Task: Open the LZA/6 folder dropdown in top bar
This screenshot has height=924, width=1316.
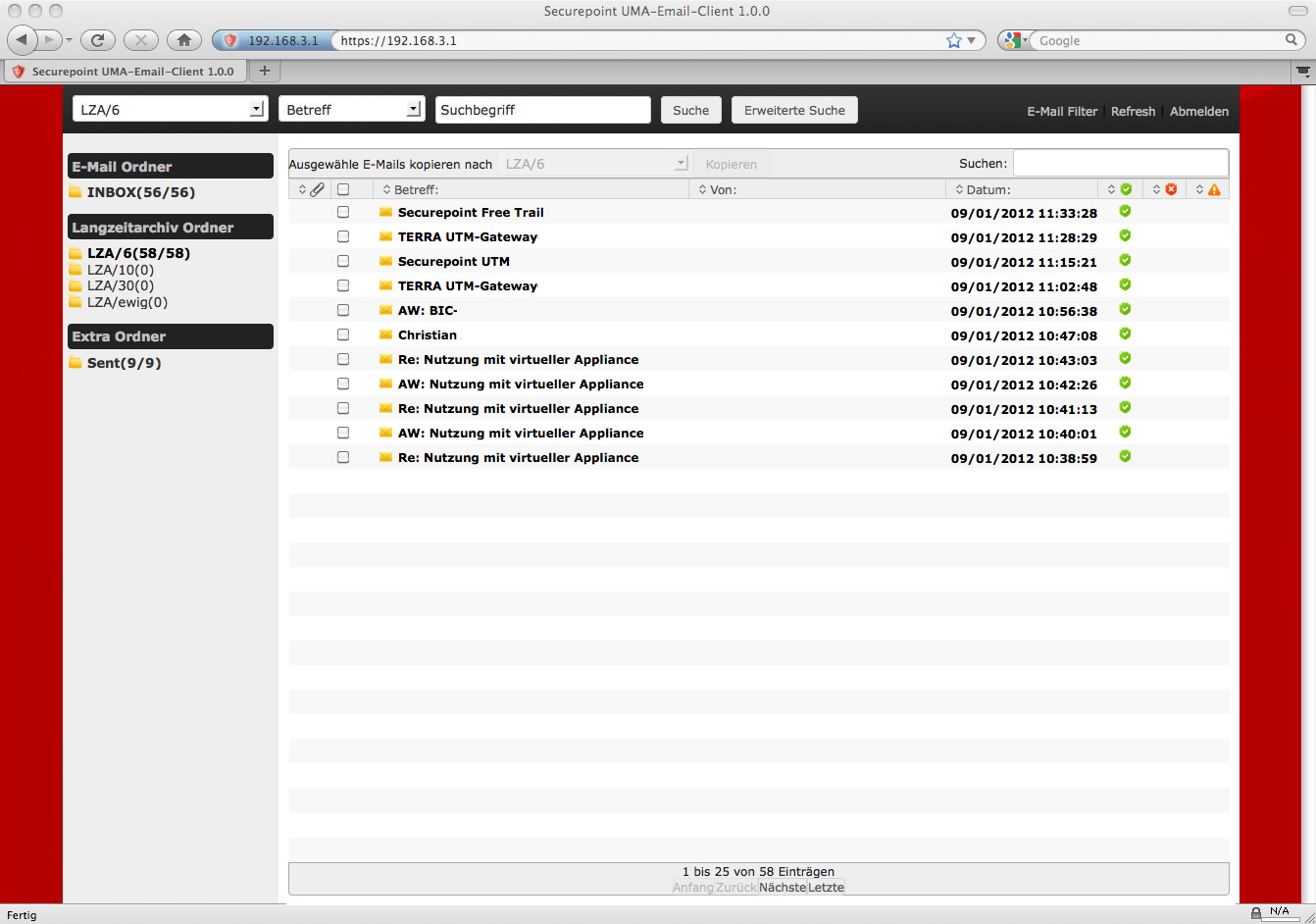Action: pos(171,109)
